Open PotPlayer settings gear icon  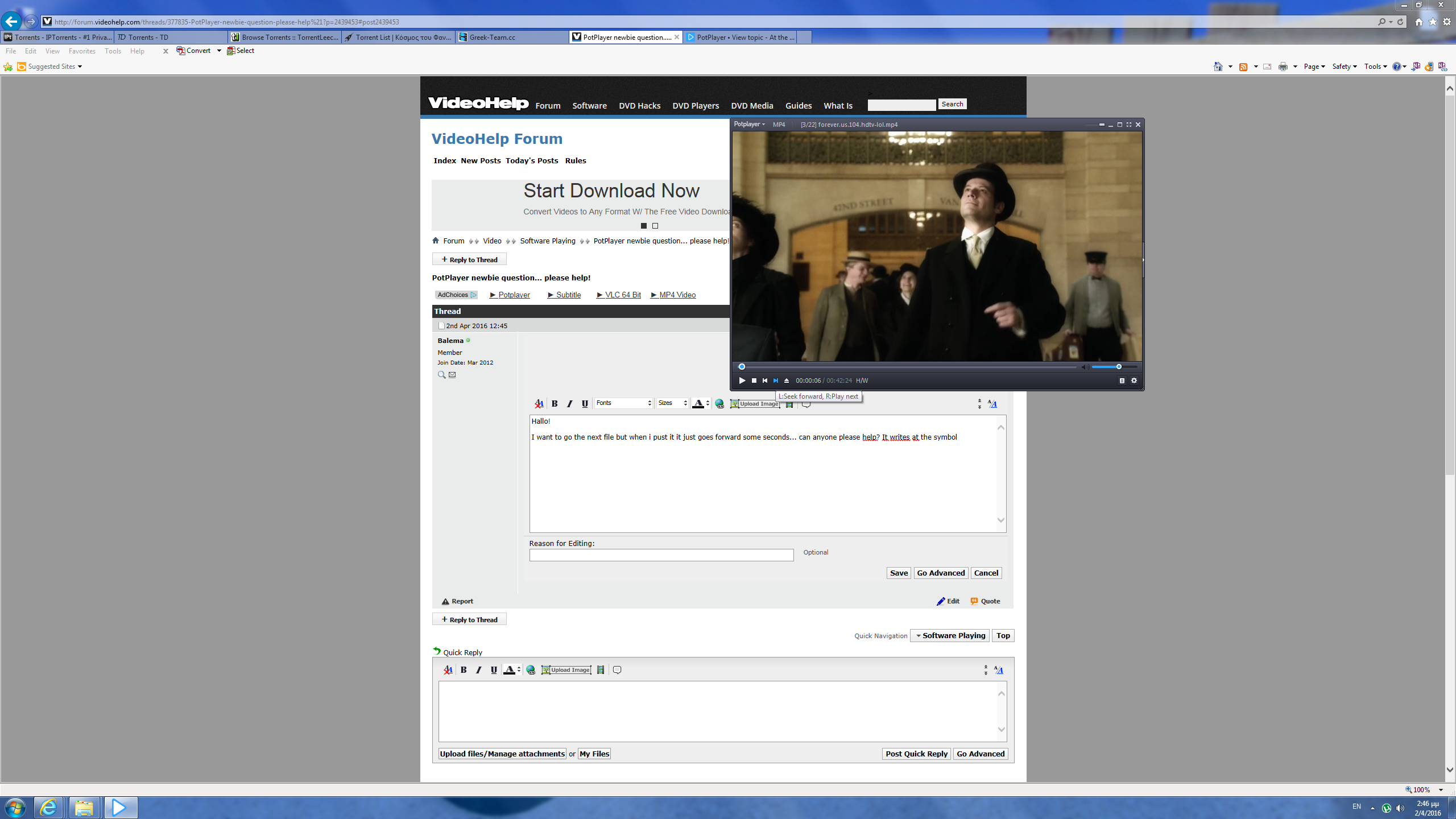click(1134, 380)
